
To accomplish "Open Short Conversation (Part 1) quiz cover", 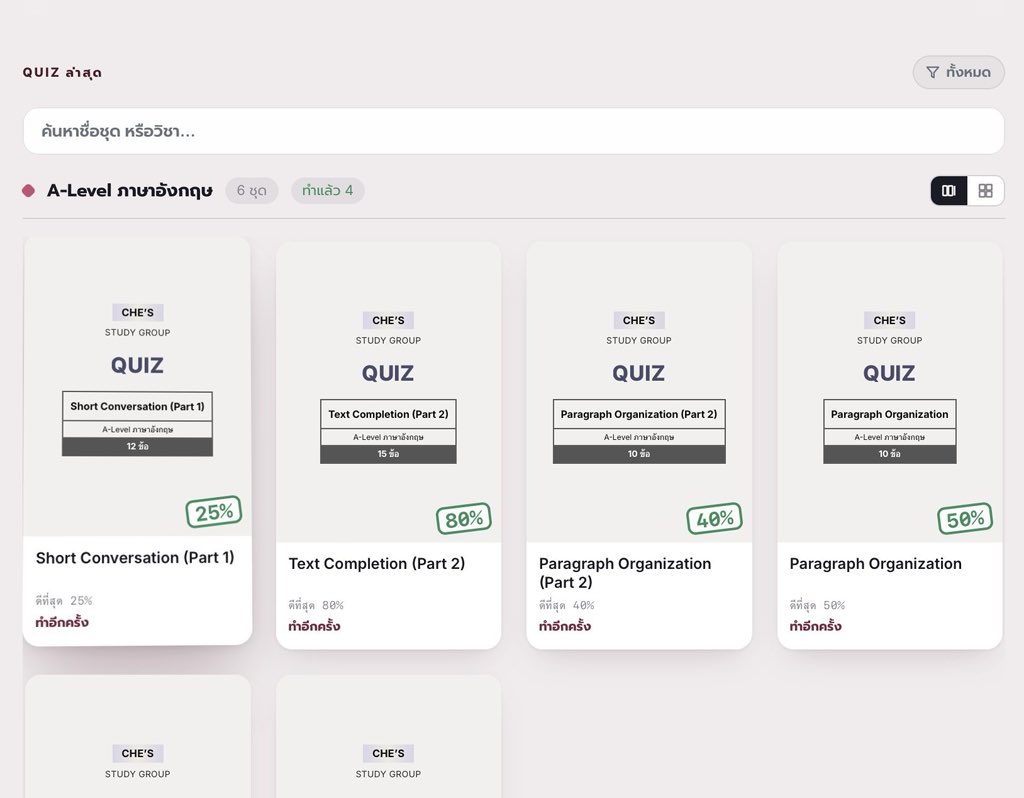I will 137,387.
